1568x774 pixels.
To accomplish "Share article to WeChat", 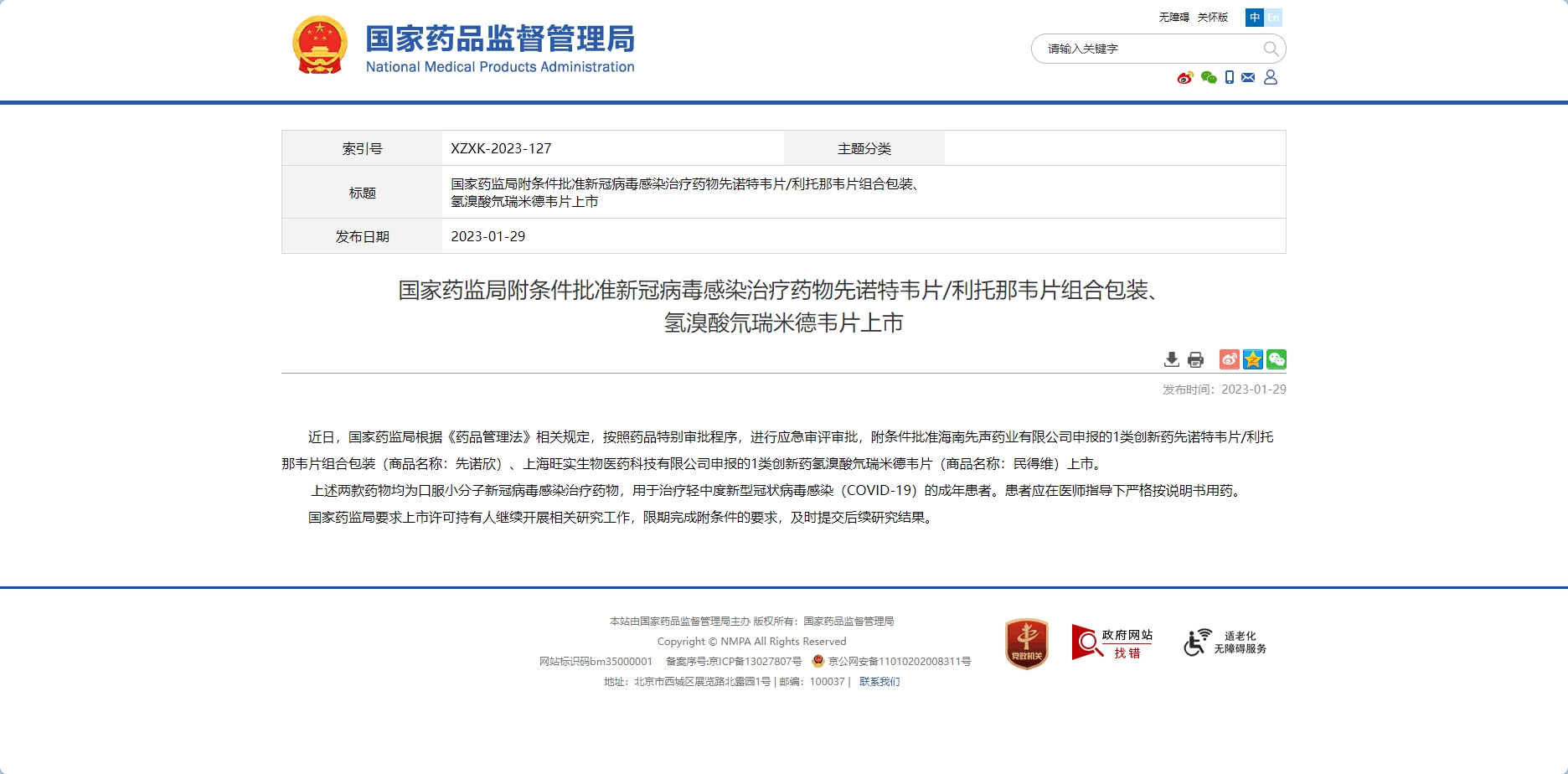I will [x=1276, y=359].
